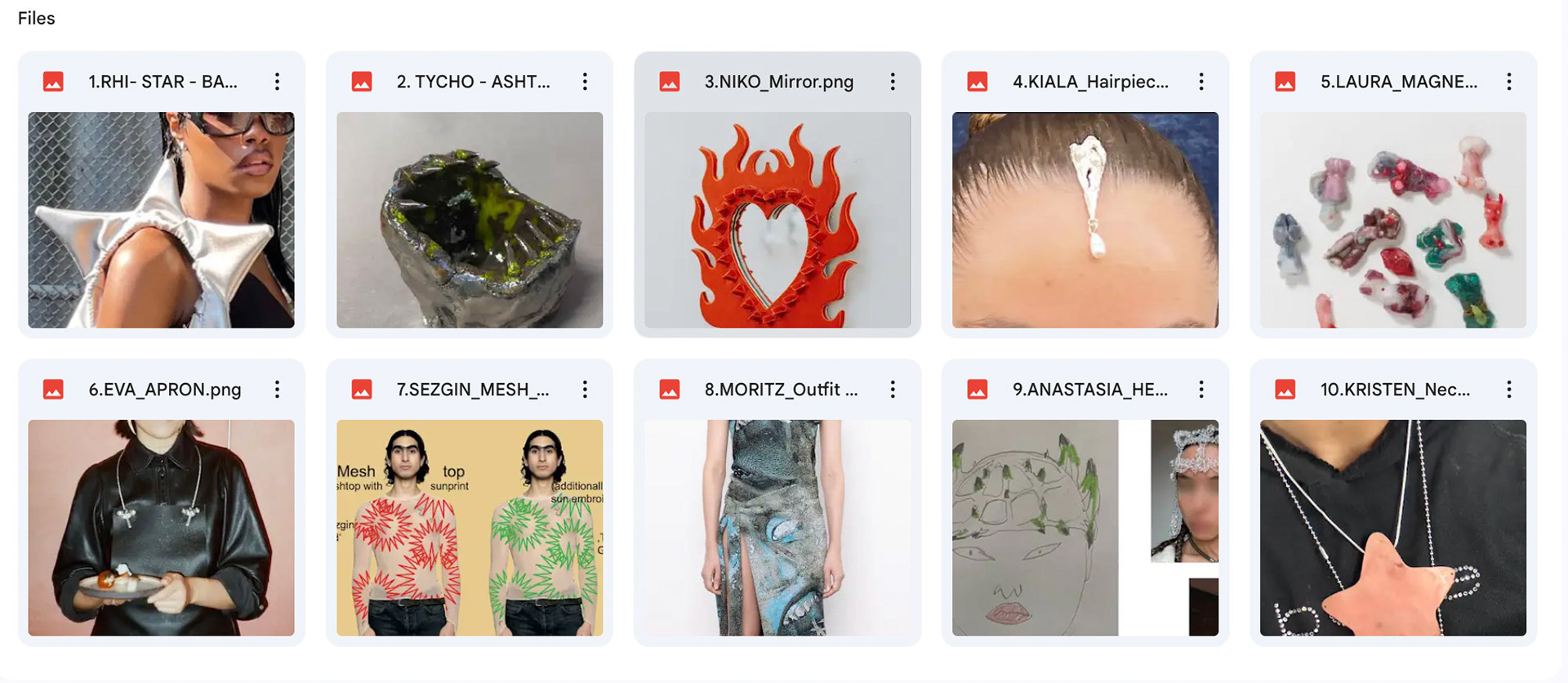The height and width of the screenshot is (683, 1568).
Task: Open three-dot menu for 3.NIKO_Mirror.png
Action: point(893,82)
